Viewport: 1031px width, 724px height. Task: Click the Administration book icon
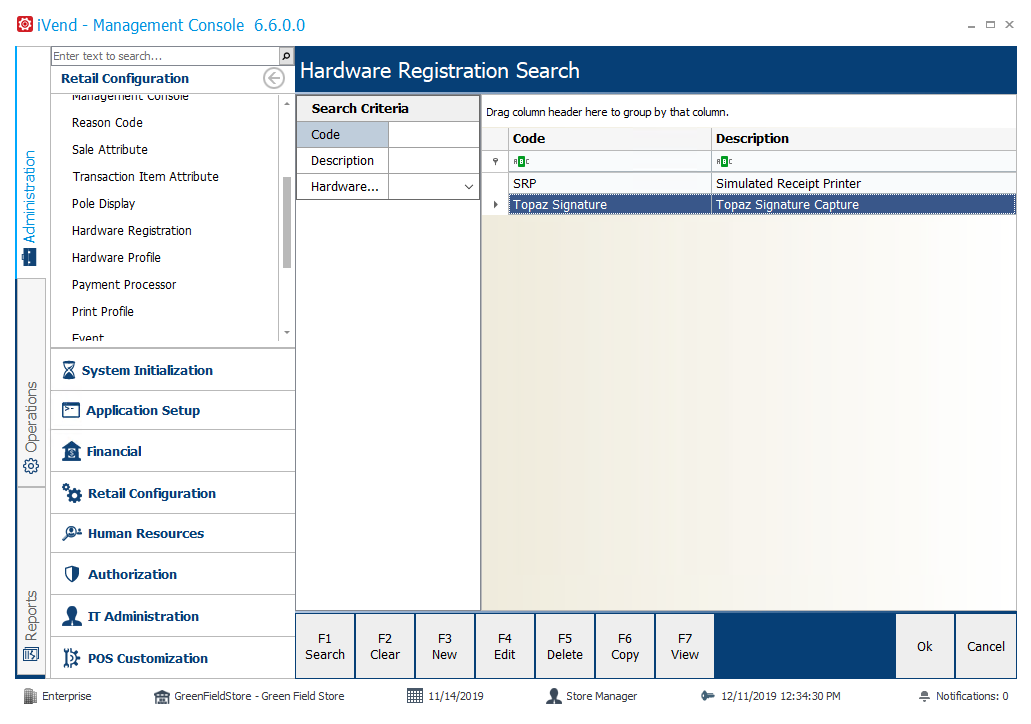coord(30,257)
